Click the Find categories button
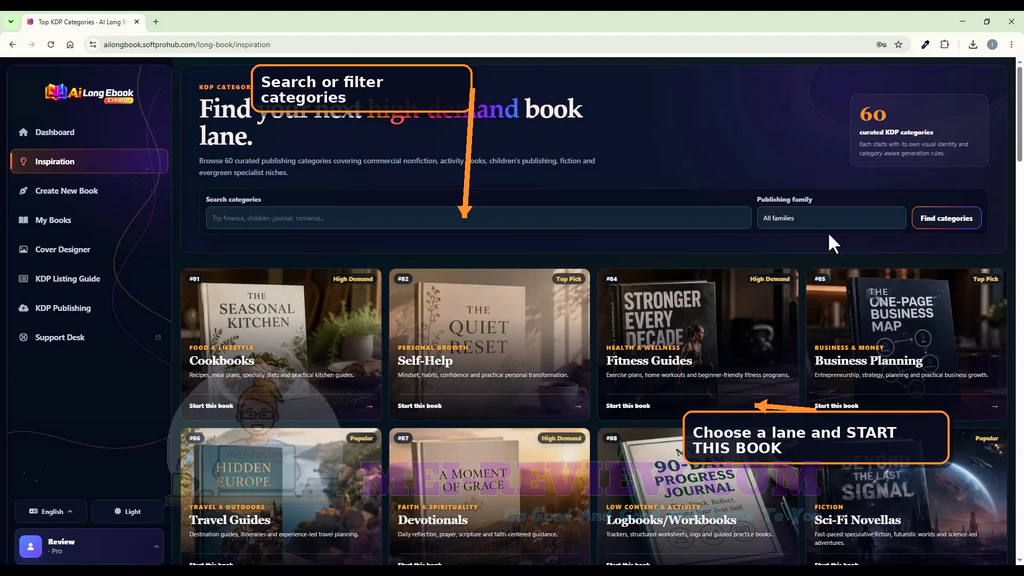Image resolution: width=1024 pixels, height=576 pixels. coord(946,218)
